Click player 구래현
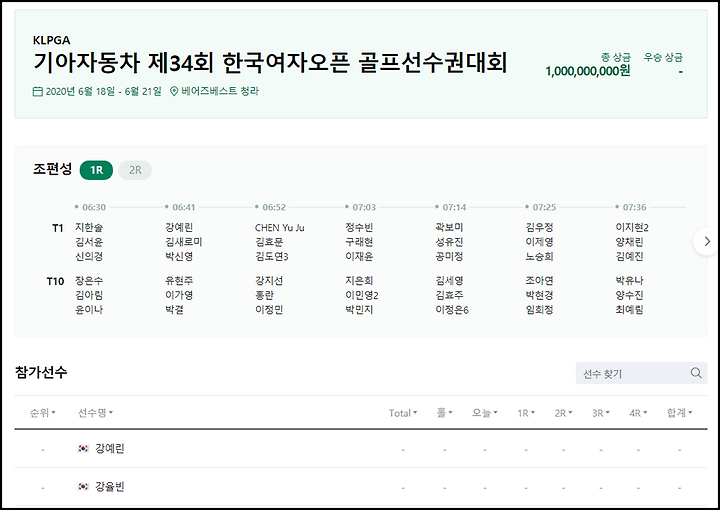This screenshot has height=510, width=720. [x=359, y=241]
